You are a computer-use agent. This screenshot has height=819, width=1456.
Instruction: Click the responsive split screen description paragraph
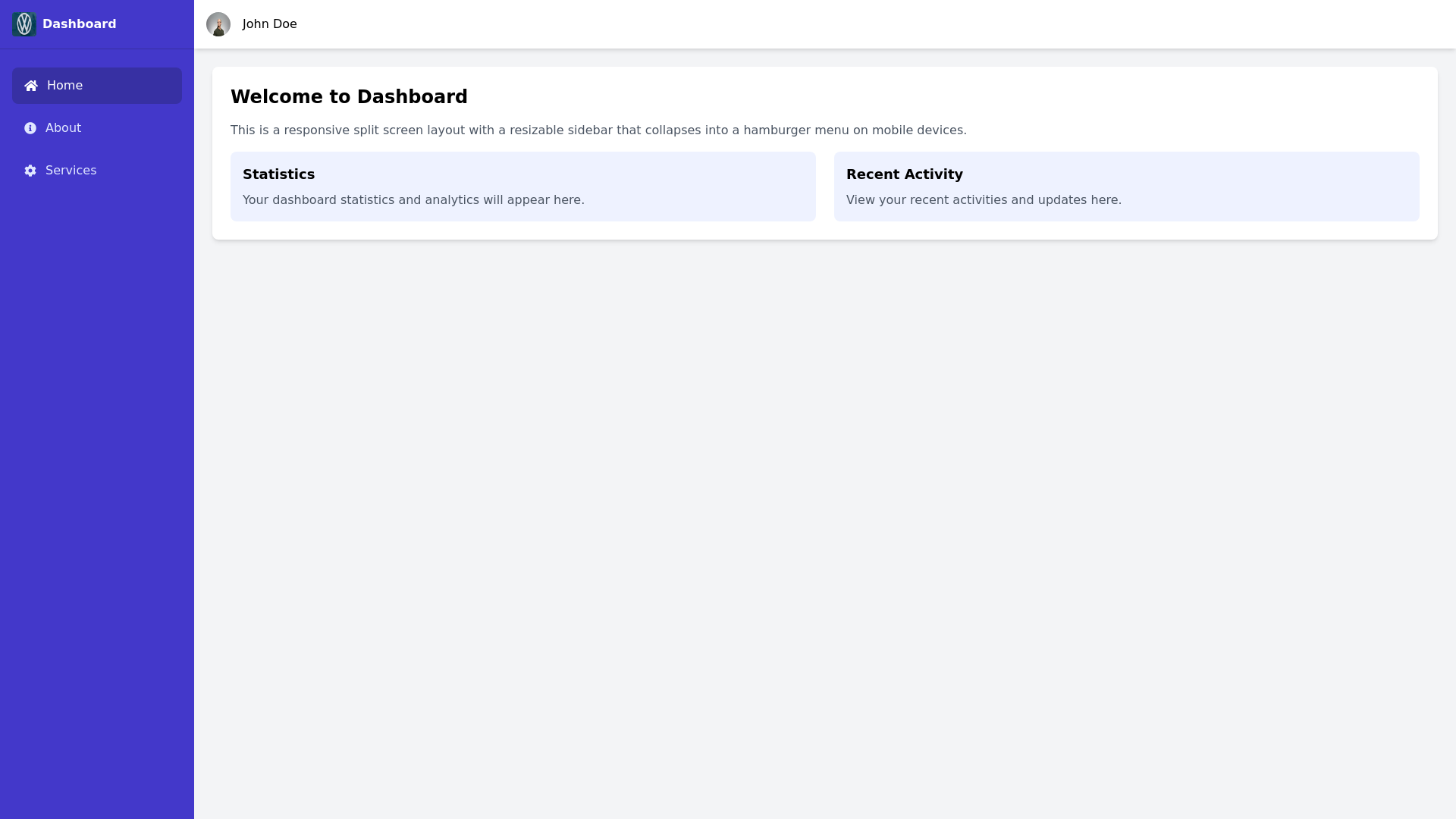(x=598, y=130)
